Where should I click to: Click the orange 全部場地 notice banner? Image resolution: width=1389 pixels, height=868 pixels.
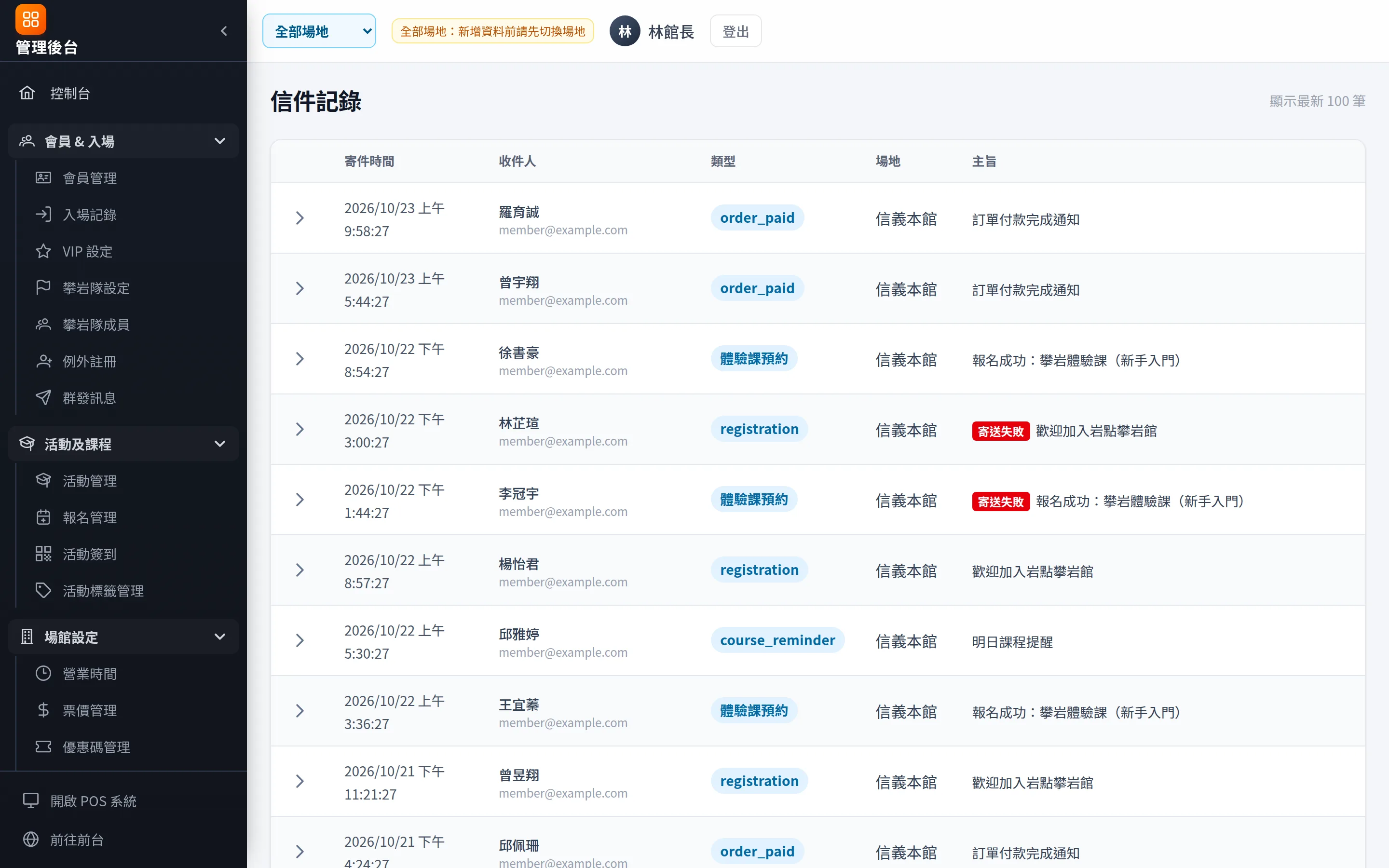coord(492,31)
